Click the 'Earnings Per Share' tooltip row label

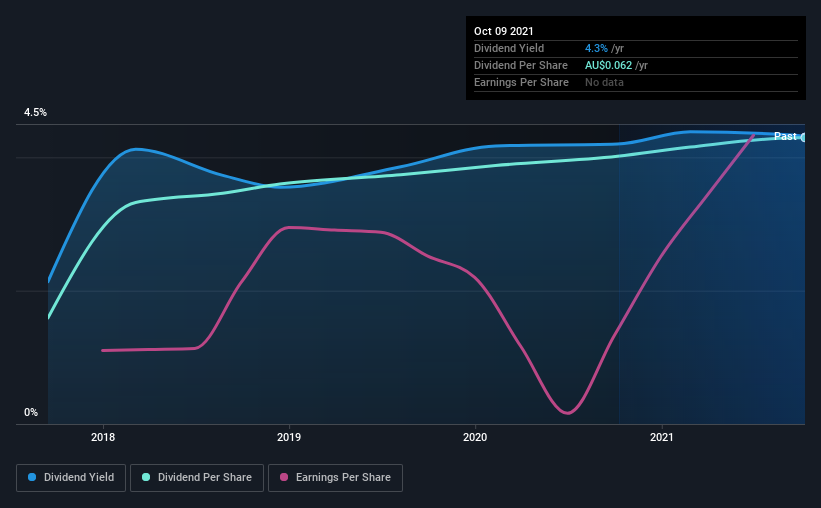(x=521, y=82)
